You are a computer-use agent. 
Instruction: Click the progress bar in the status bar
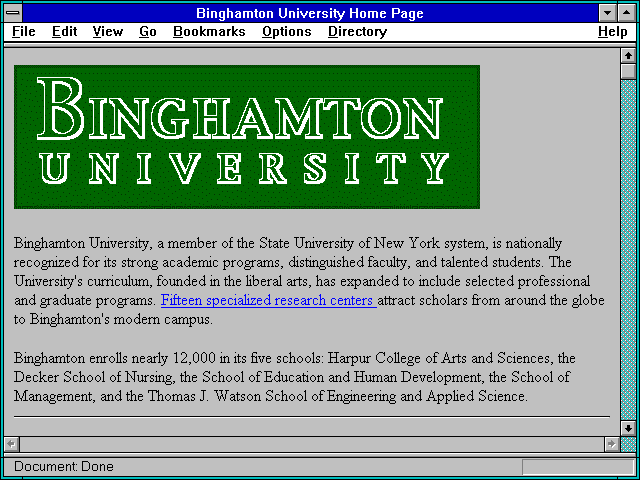pos(578,467)
